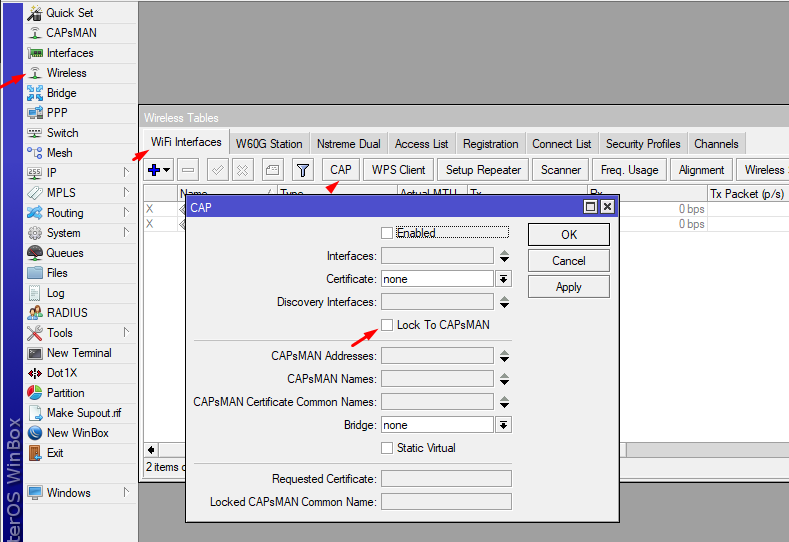The width and height of the screenshot is (789, 542).
Task: Open the Bridge dropdown arrow
Action: coord(504,425)
